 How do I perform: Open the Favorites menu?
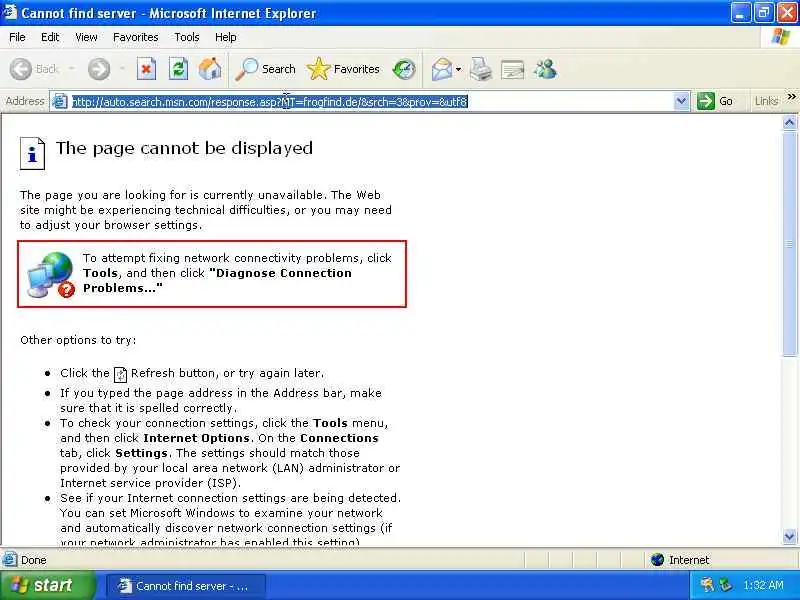click(x=136, y=37)
